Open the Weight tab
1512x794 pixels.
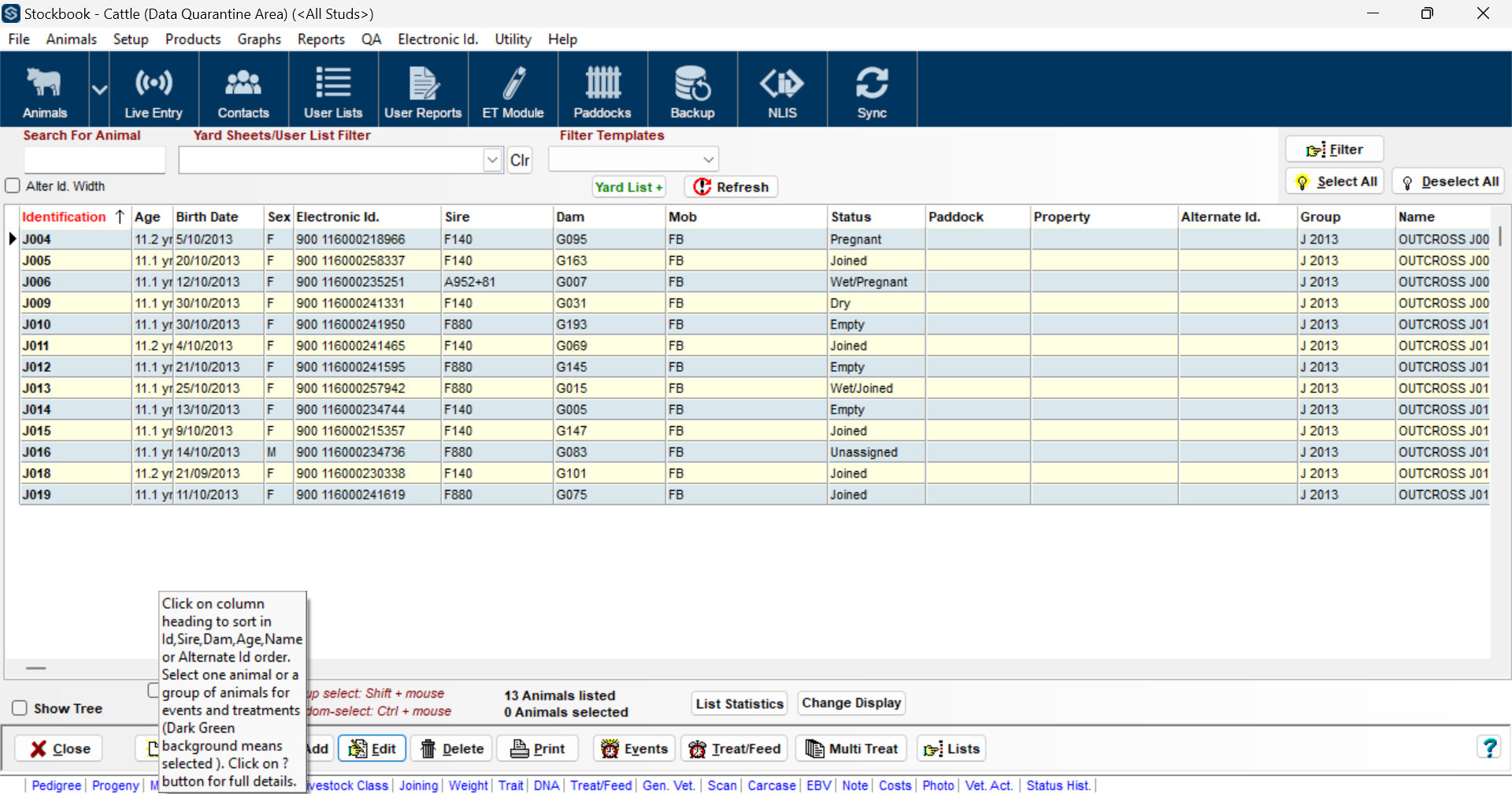pos(469,785)
